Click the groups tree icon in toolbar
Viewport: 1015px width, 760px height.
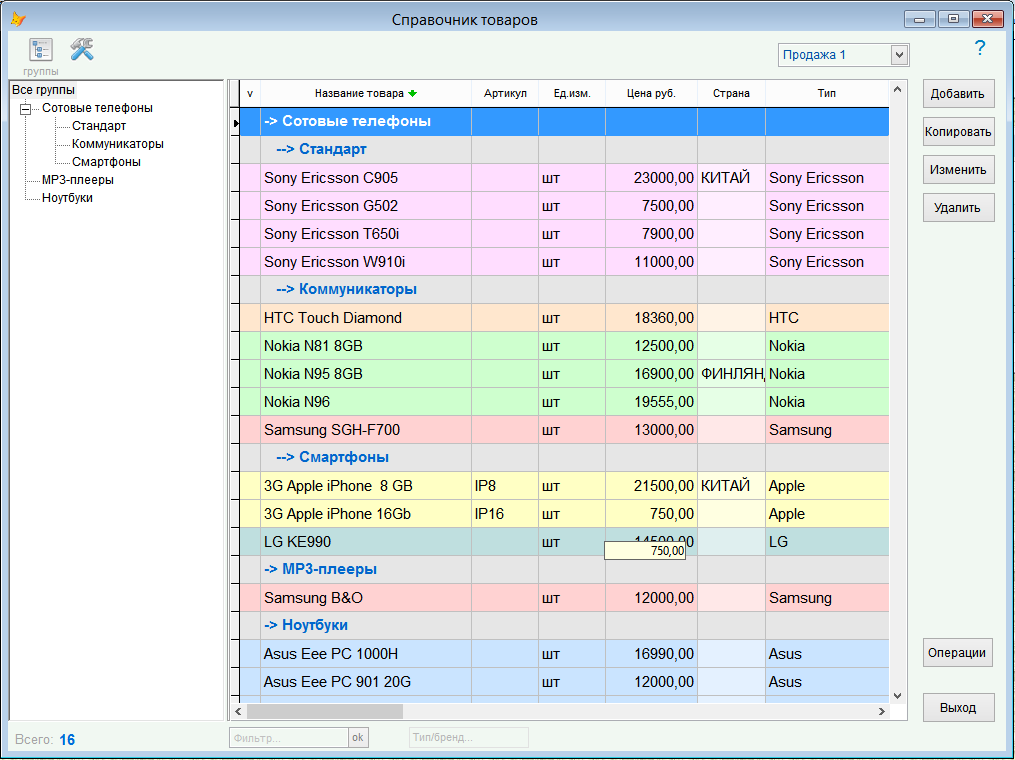point(41,50)
